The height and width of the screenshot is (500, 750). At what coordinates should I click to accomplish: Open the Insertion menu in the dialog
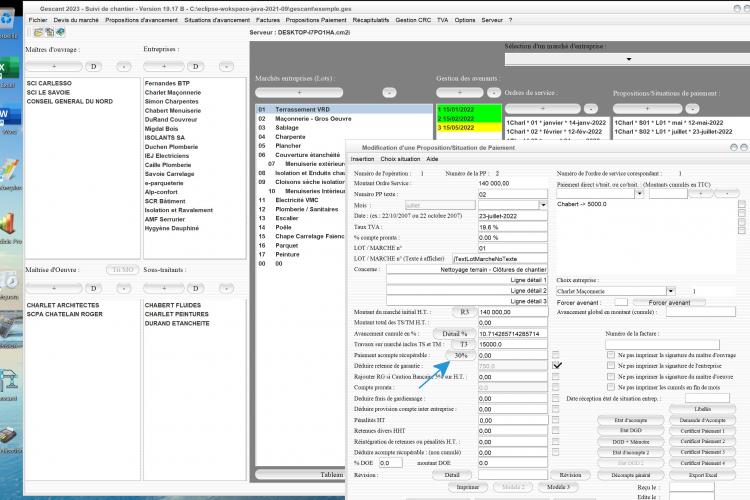[362, 159]
